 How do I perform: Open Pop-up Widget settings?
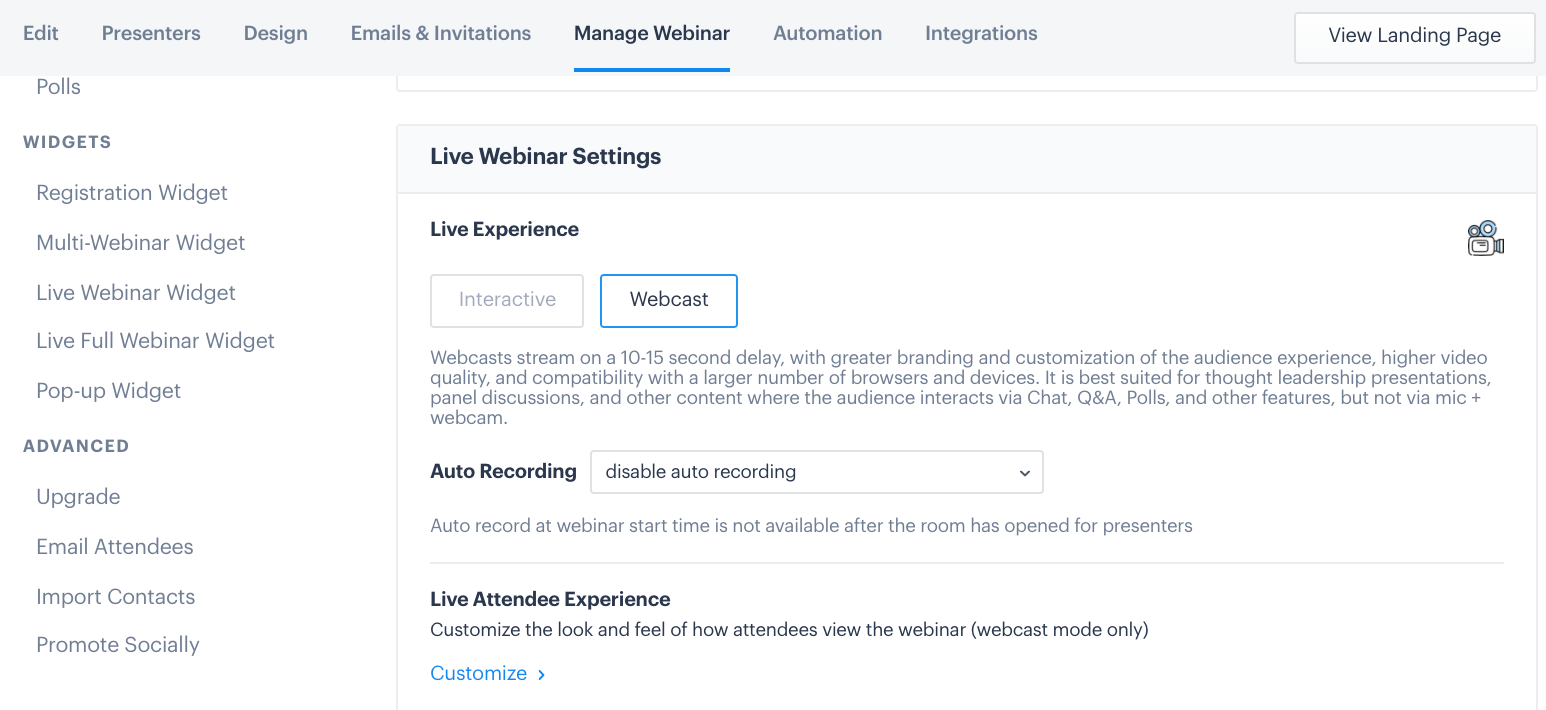(x=109, y=391)
